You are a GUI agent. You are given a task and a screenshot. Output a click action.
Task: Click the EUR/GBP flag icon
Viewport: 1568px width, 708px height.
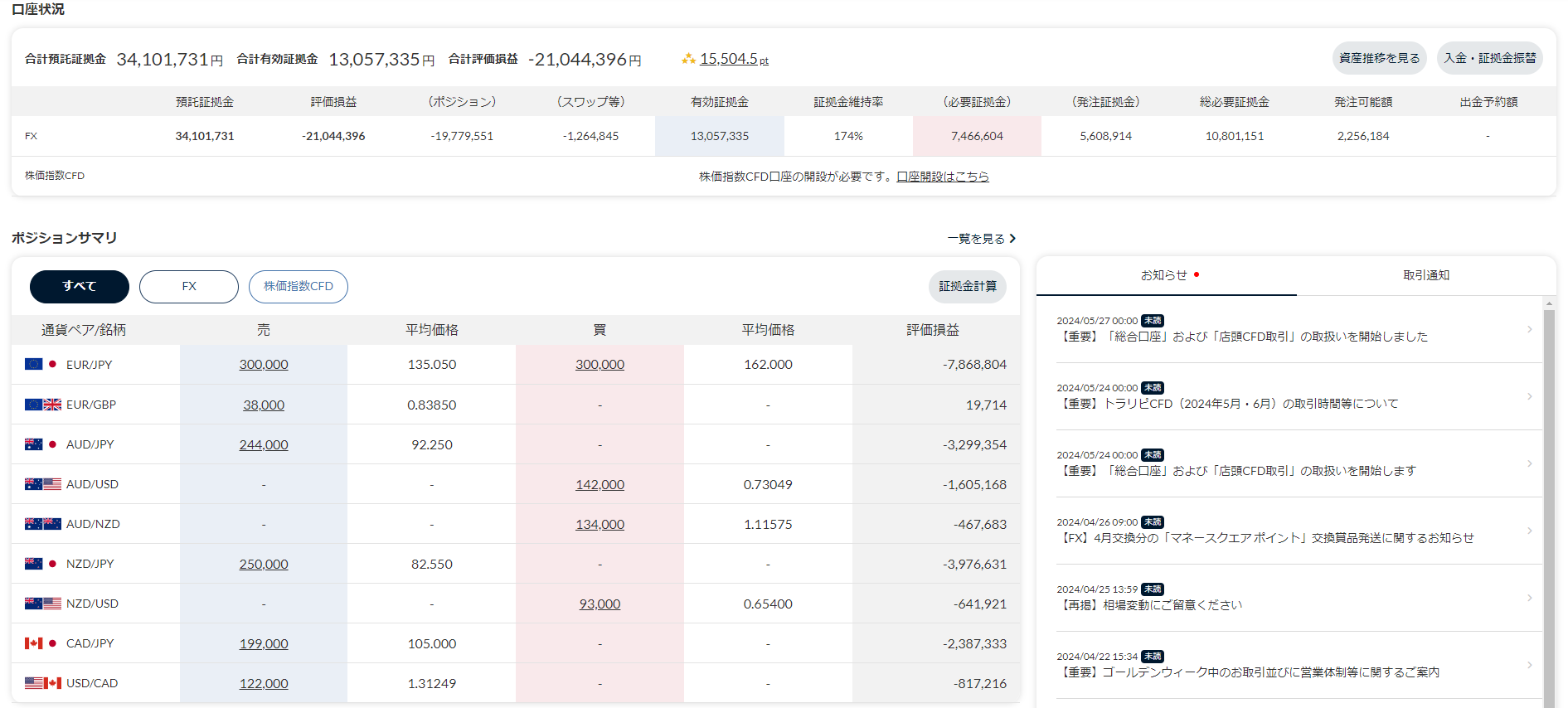click(x=42, y=405)
